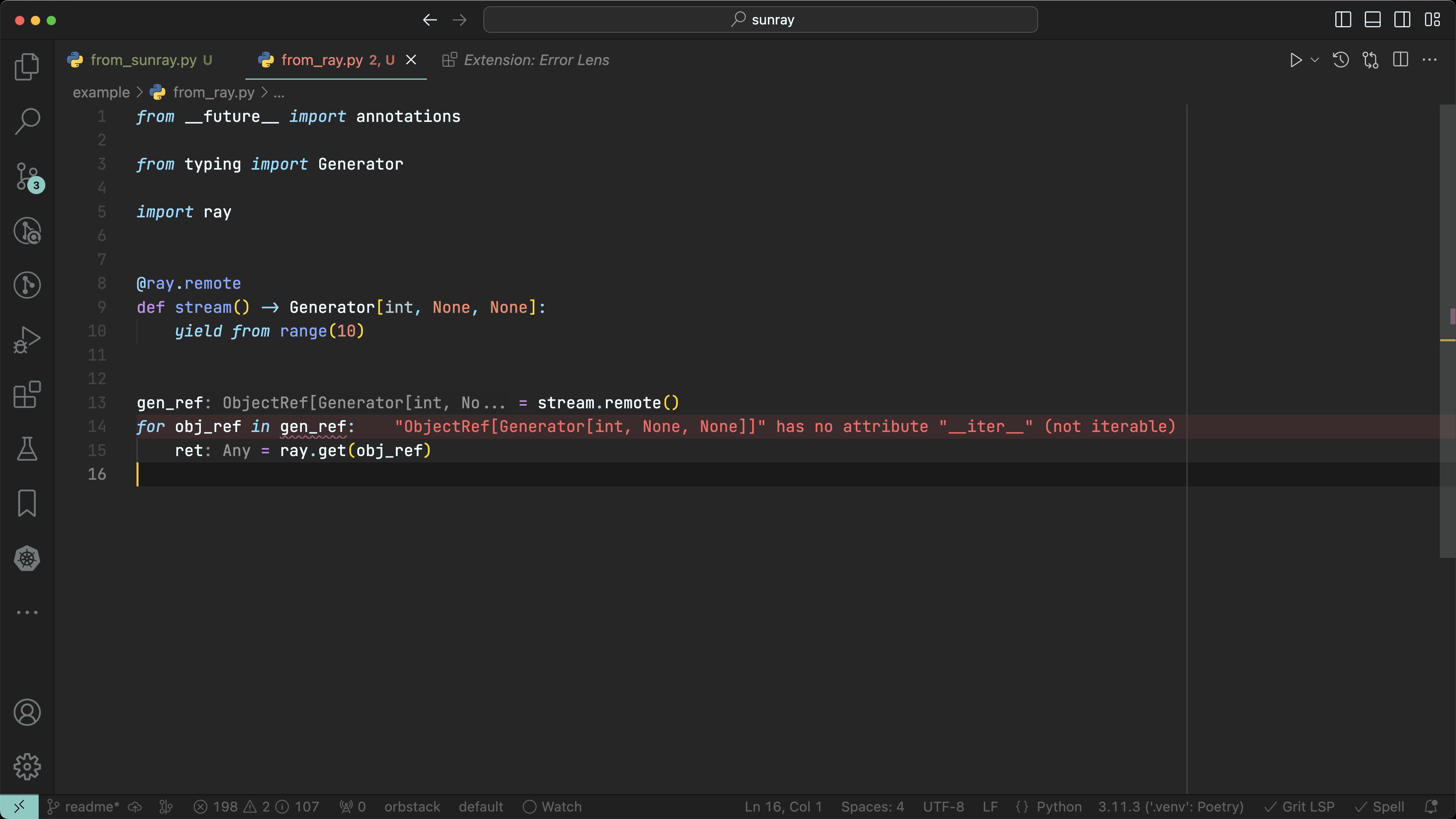Open the Testing flask view

pyautogui.click(x=26, y=449)
